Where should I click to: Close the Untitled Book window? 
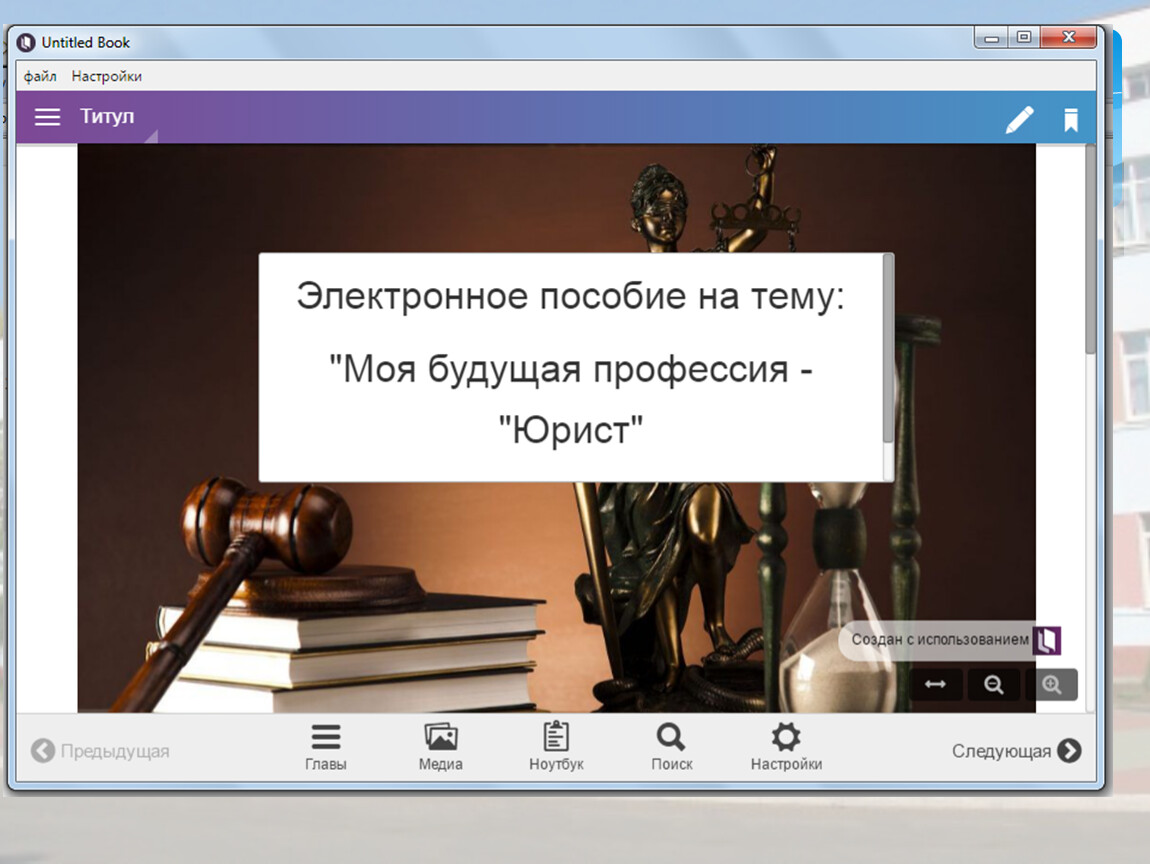1069,37
